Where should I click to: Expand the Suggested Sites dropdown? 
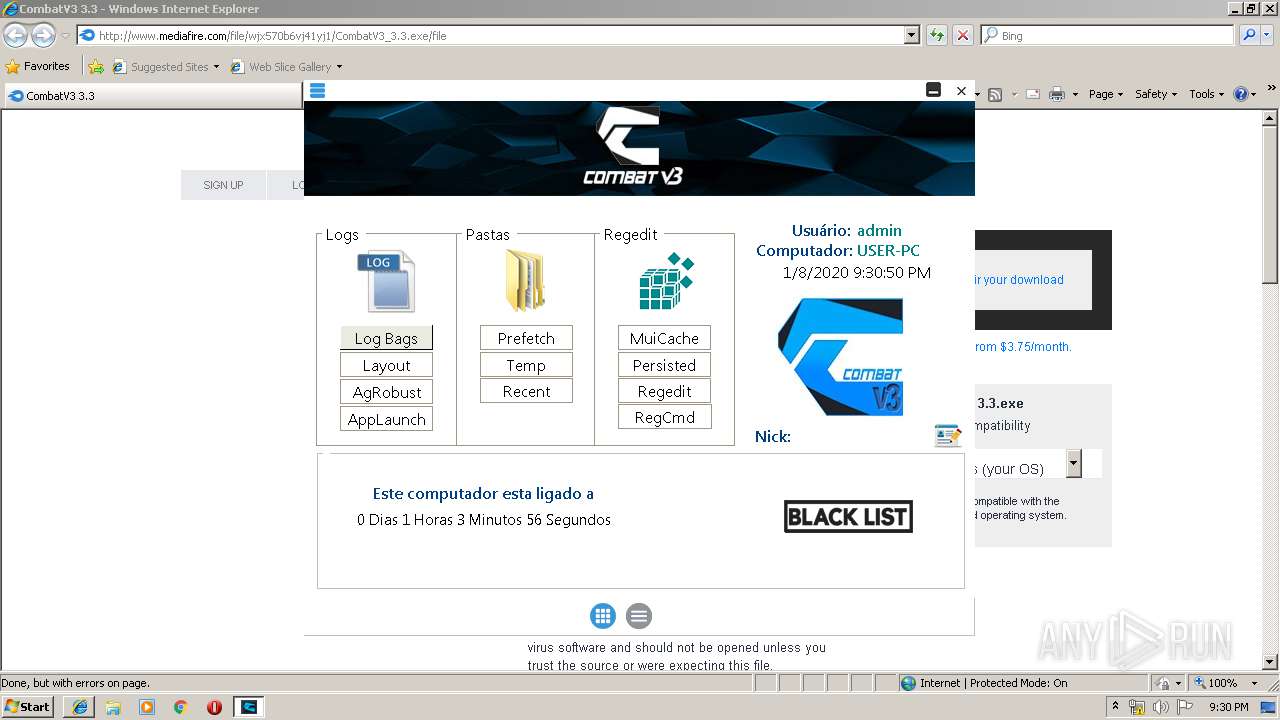tap(216, 67)
